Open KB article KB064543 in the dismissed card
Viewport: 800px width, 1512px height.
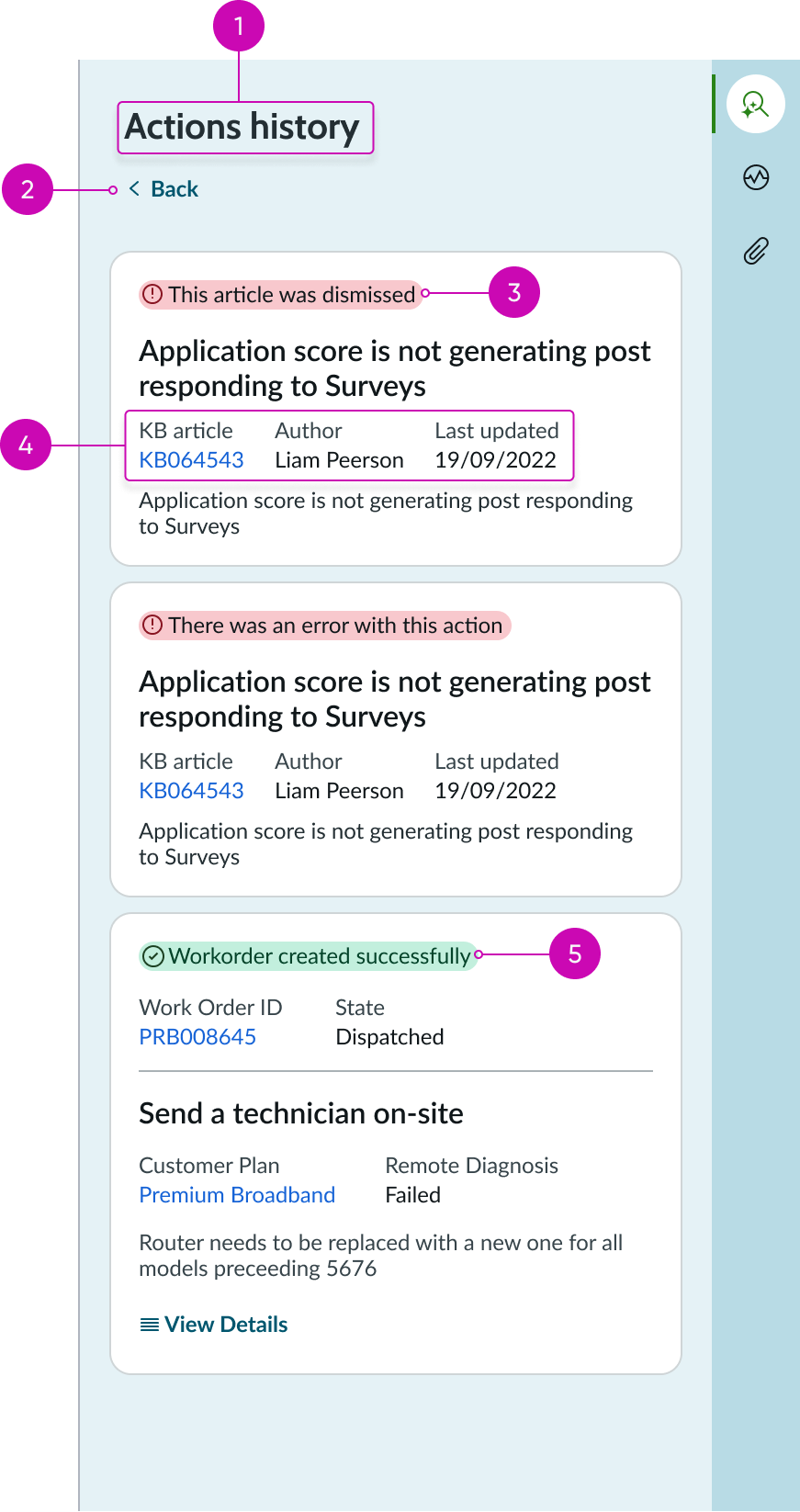(x=191, y=459)
